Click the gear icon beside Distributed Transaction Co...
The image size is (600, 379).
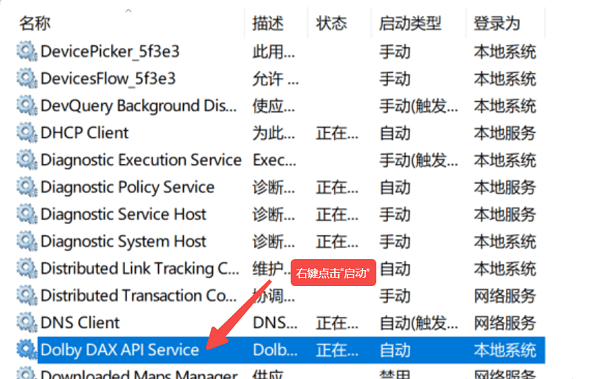click(27, 296)
